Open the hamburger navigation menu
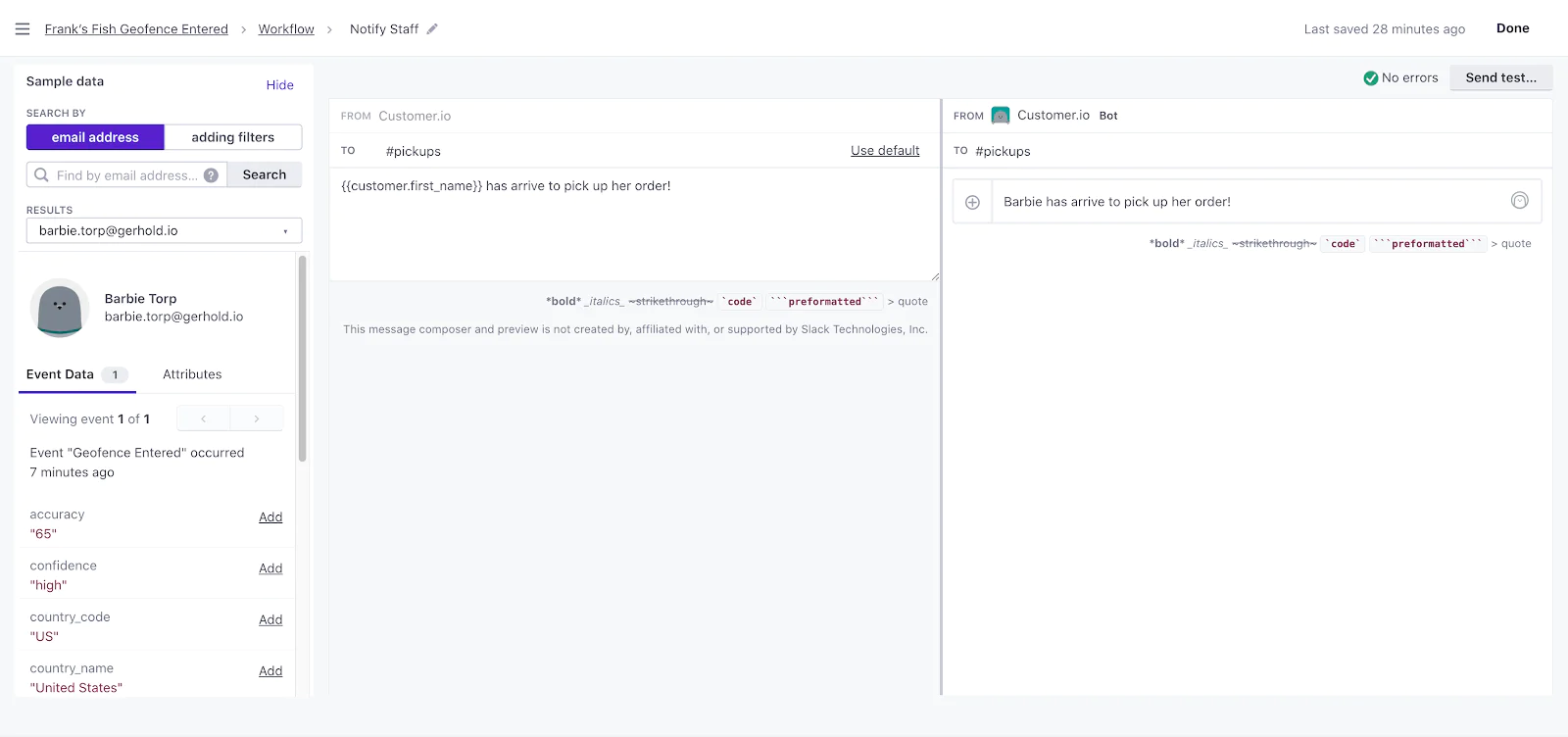 point(23,29)
